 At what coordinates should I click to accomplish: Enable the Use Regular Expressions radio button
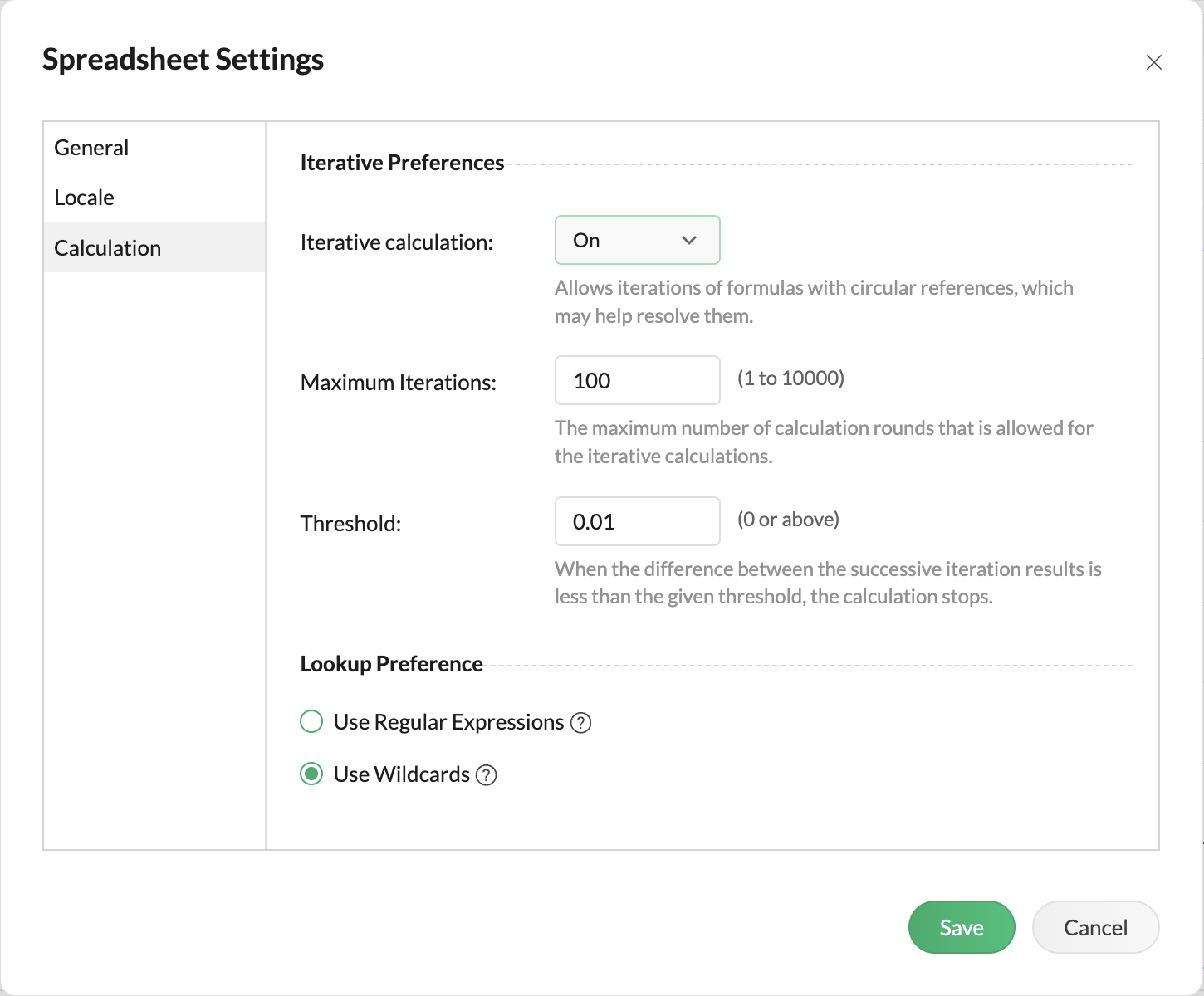pyautogui.click(x=311, y=722)
